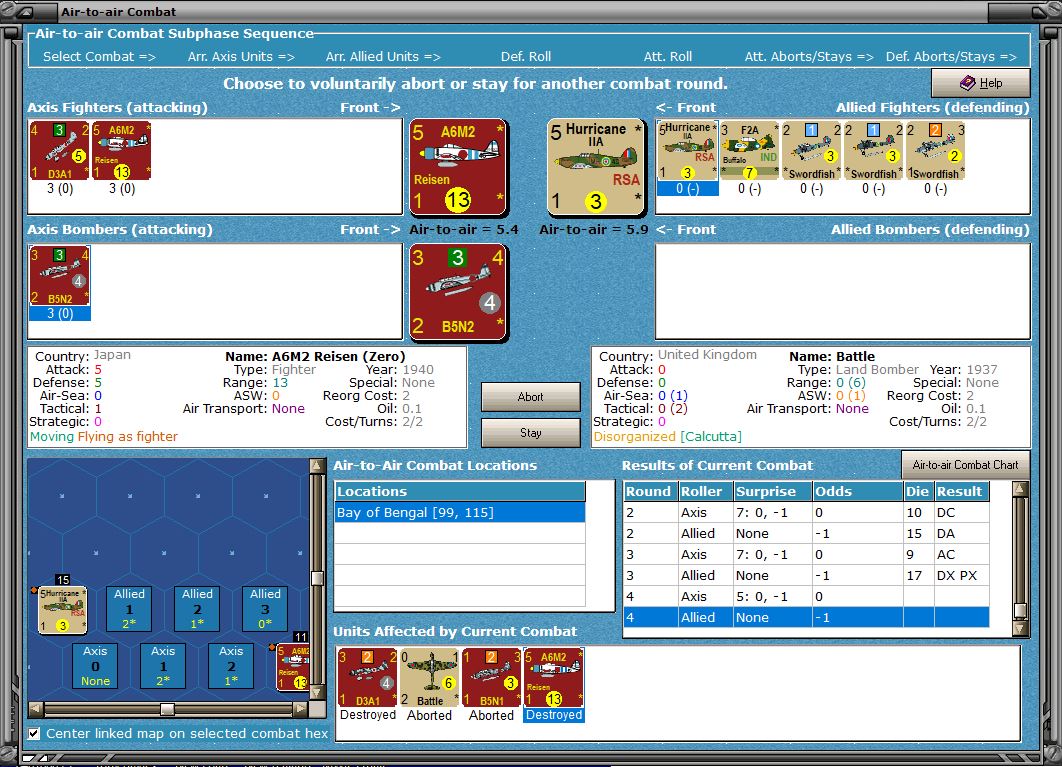Click the Att. Aborts/Stays subphase step

809,57
